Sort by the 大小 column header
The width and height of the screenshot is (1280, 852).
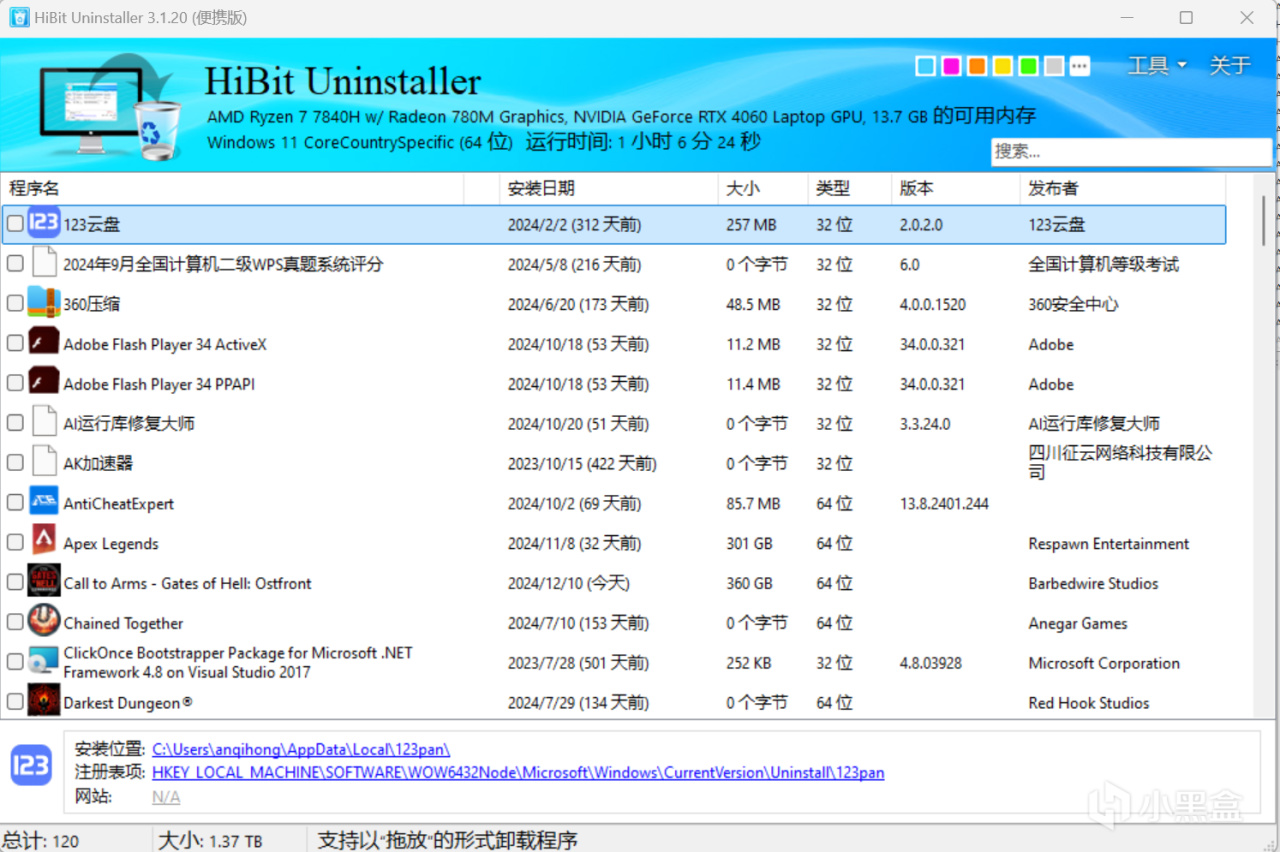pyautogui.click(x=763, y=188)
